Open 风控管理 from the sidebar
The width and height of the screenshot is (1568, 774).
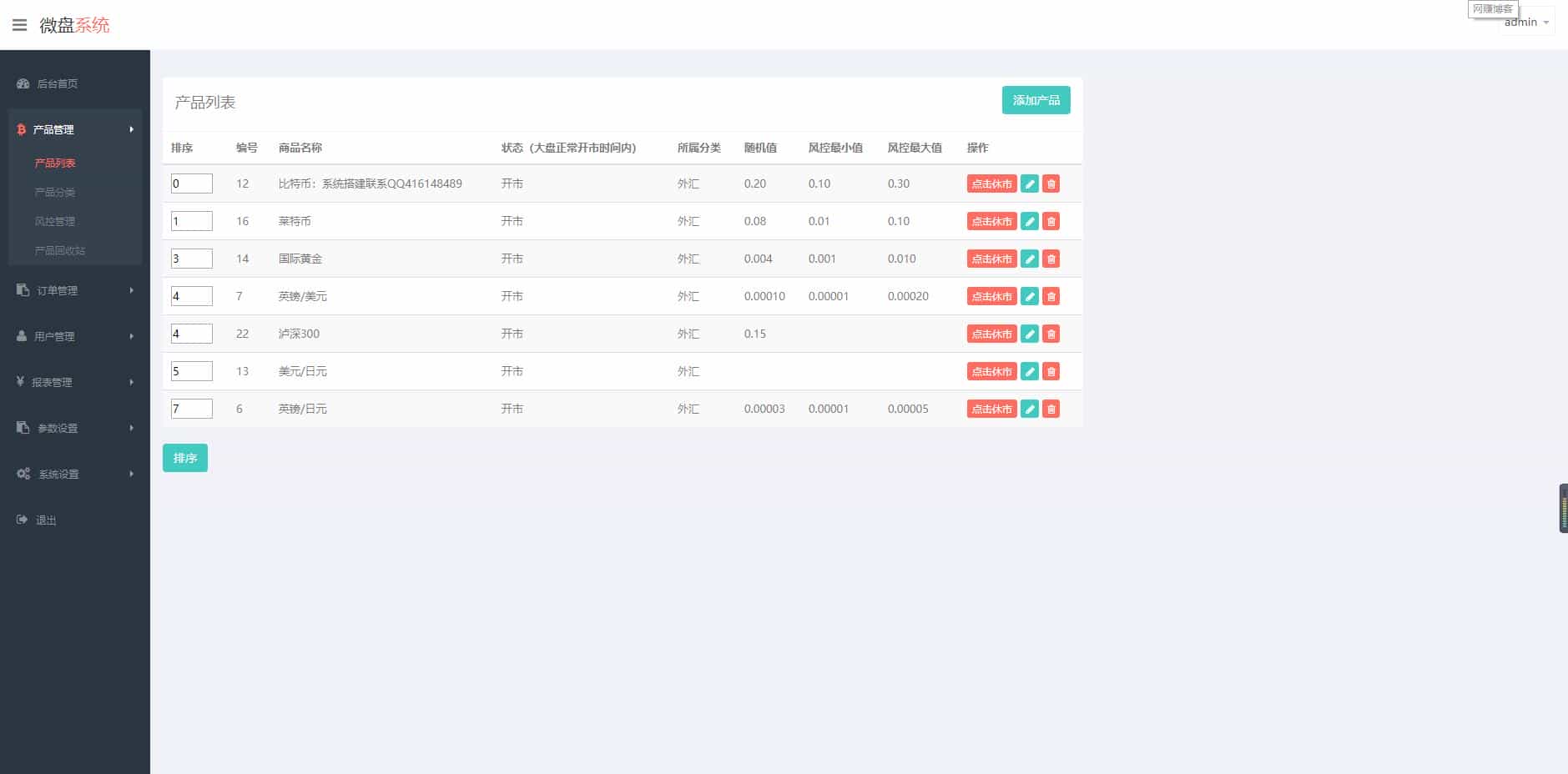pyautogui.click(x=55, y=221)
